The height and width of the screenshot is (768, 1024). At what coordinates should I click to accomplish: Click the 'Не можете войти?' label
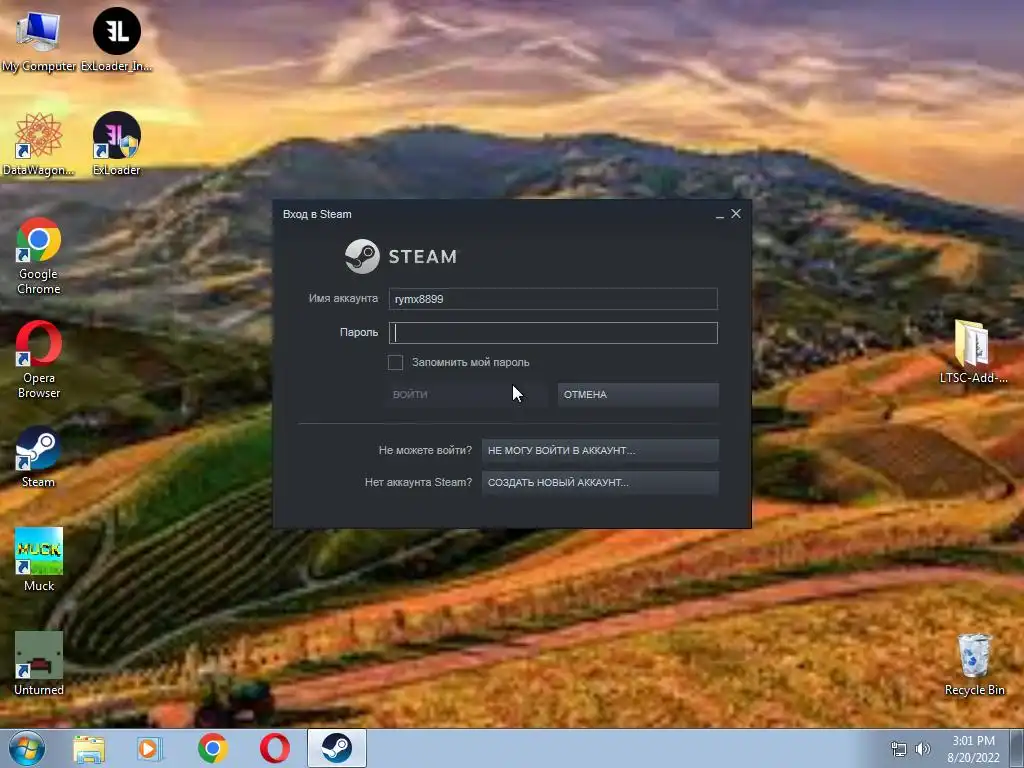pos(425,450)
